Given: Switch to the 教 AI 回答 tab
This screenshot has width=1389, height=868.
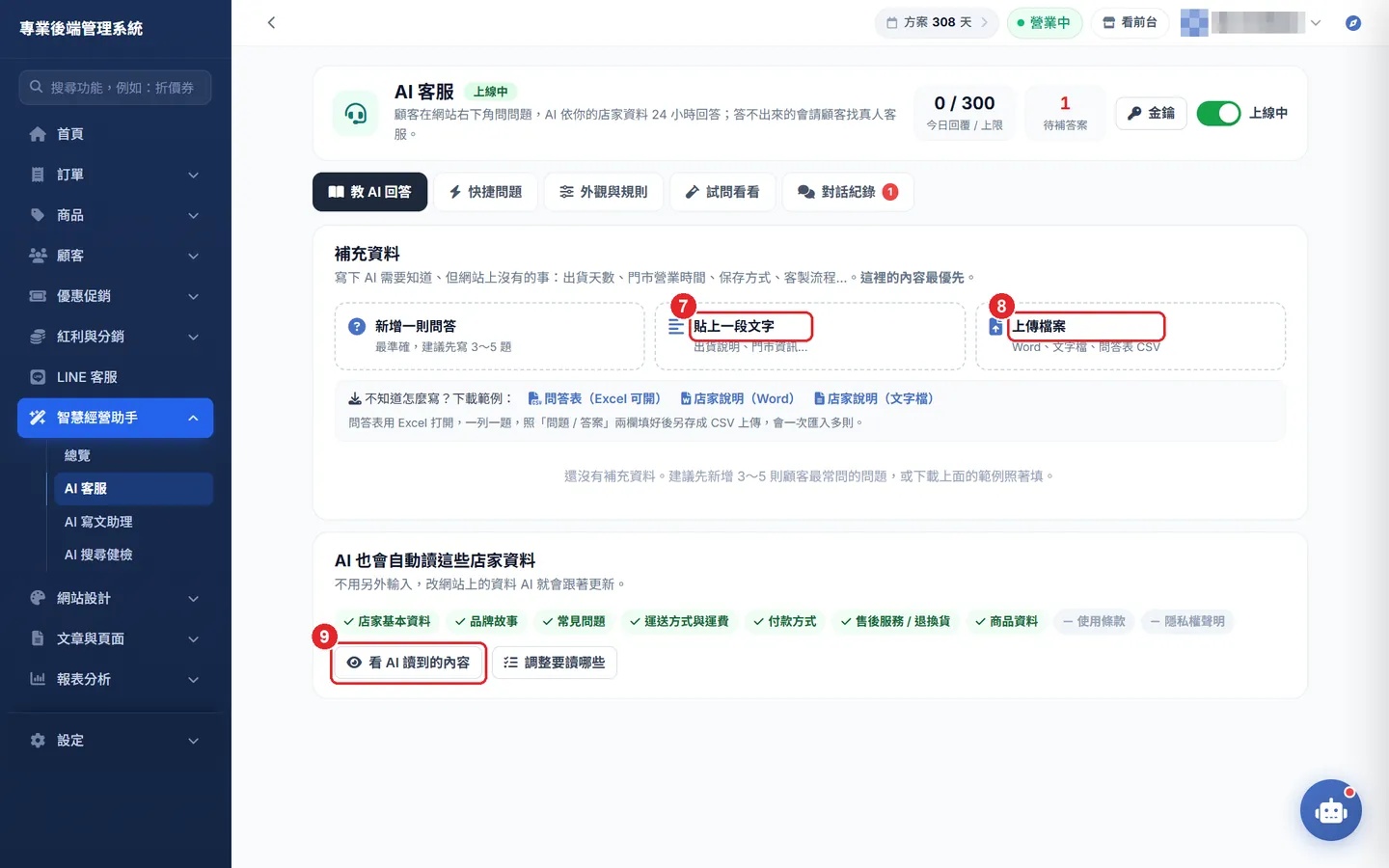Looking at the screenshot, I should pyautogui.click(x=369, y=192).
